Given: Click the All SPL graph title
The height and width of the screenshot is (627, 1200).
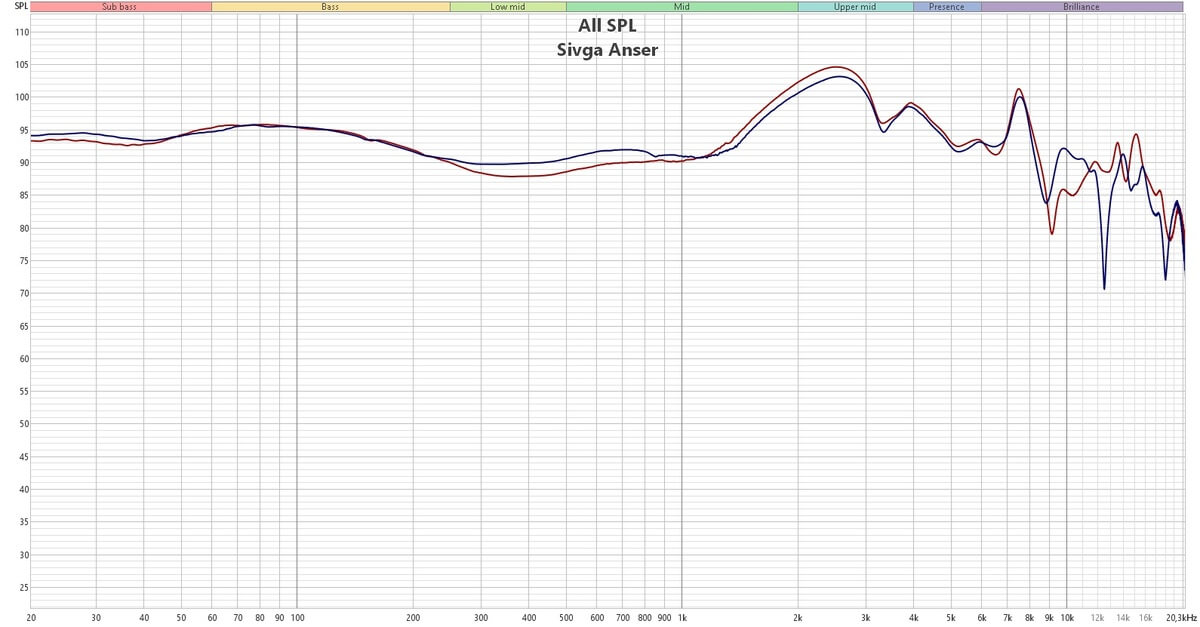Looking at the screenshot, I should click(x=607, y=26).
